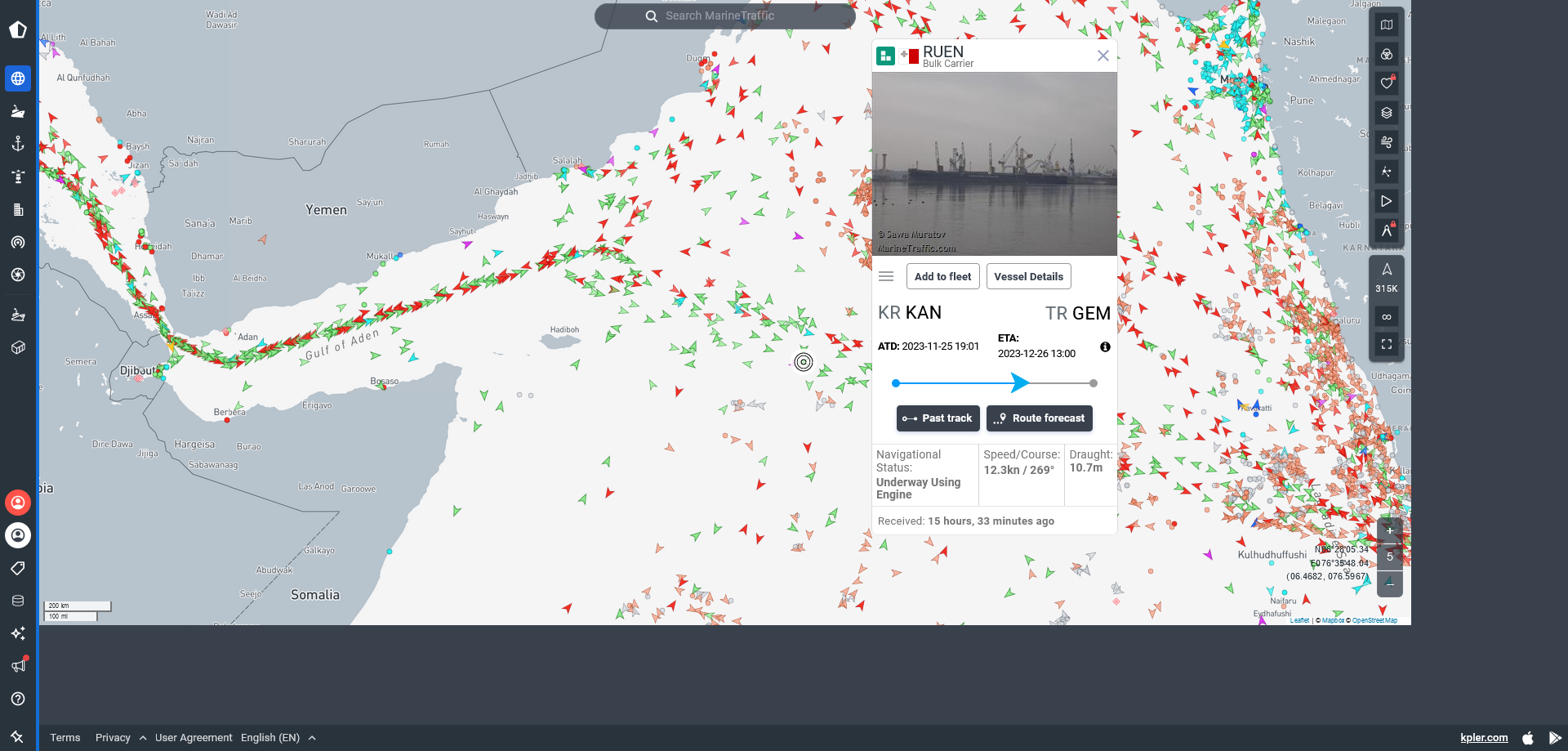Open the Vessels ship icon in sidebar

(x=18, y=111)
